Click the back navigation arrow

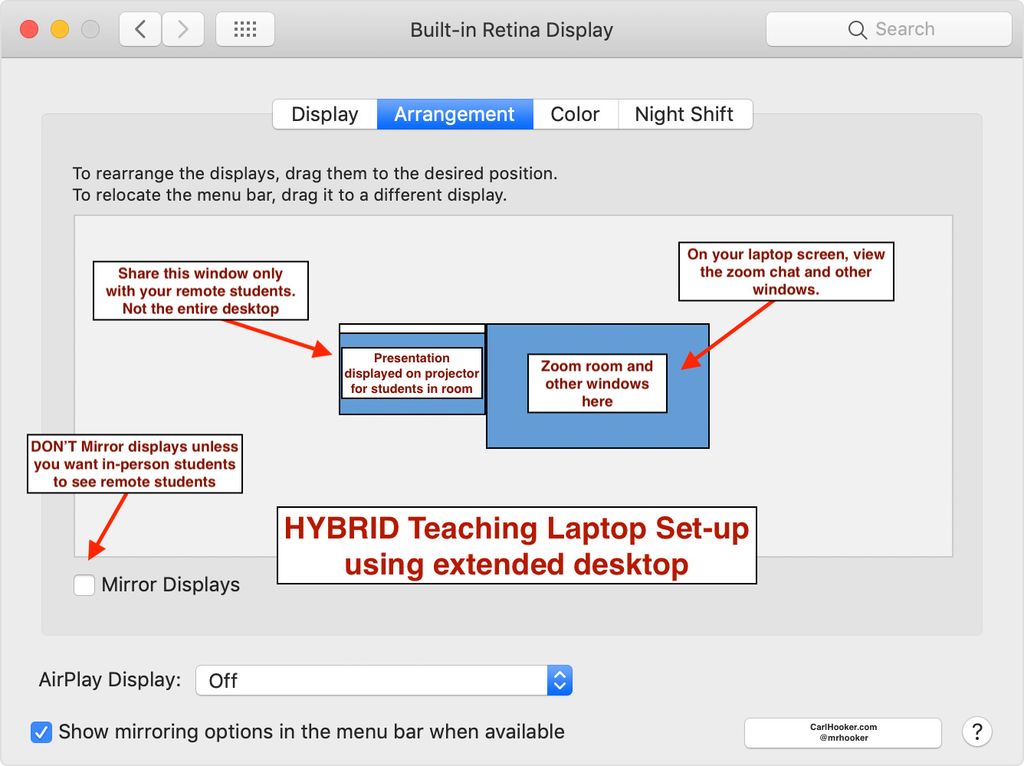[x=139, y=29]
